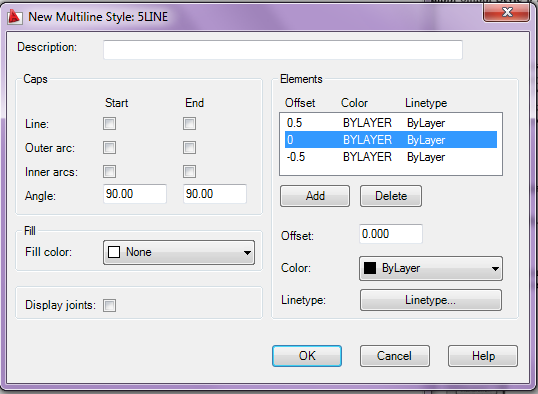Viewport: 538px width, 394px height.
Task: Click the End angle field
Action: (x=215, y=194)
